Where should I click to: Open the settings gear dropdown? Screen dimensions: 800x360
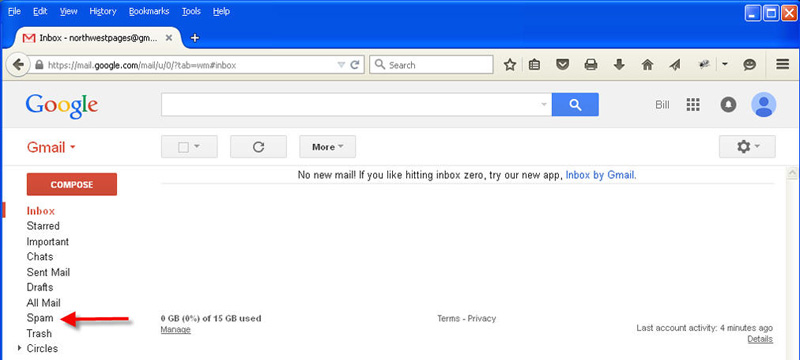(747, 147)
